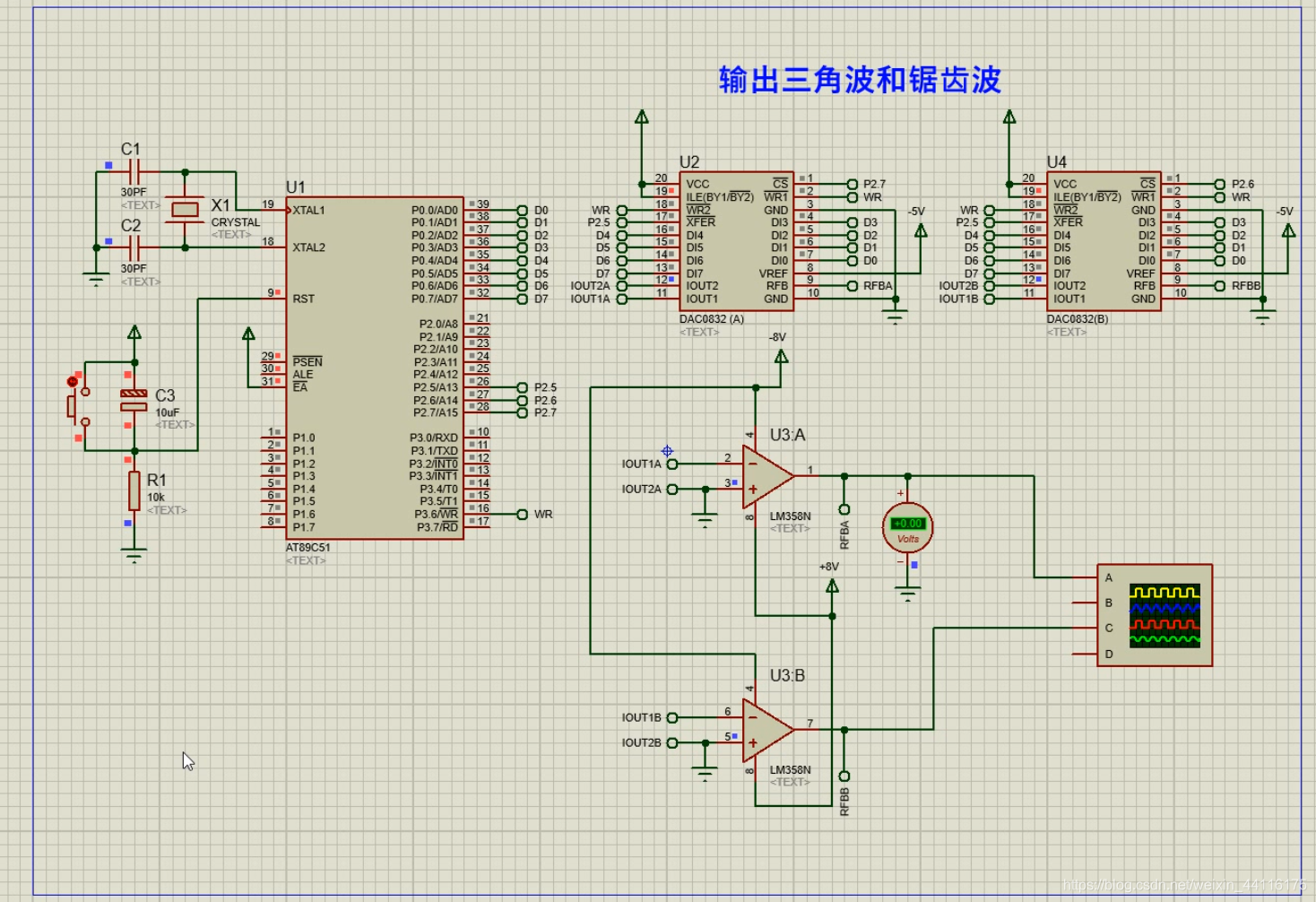Viewport: 1316px width, 902px height.
Task: Click the LM358N label under U3:A
Action: [x=790, y=516]
